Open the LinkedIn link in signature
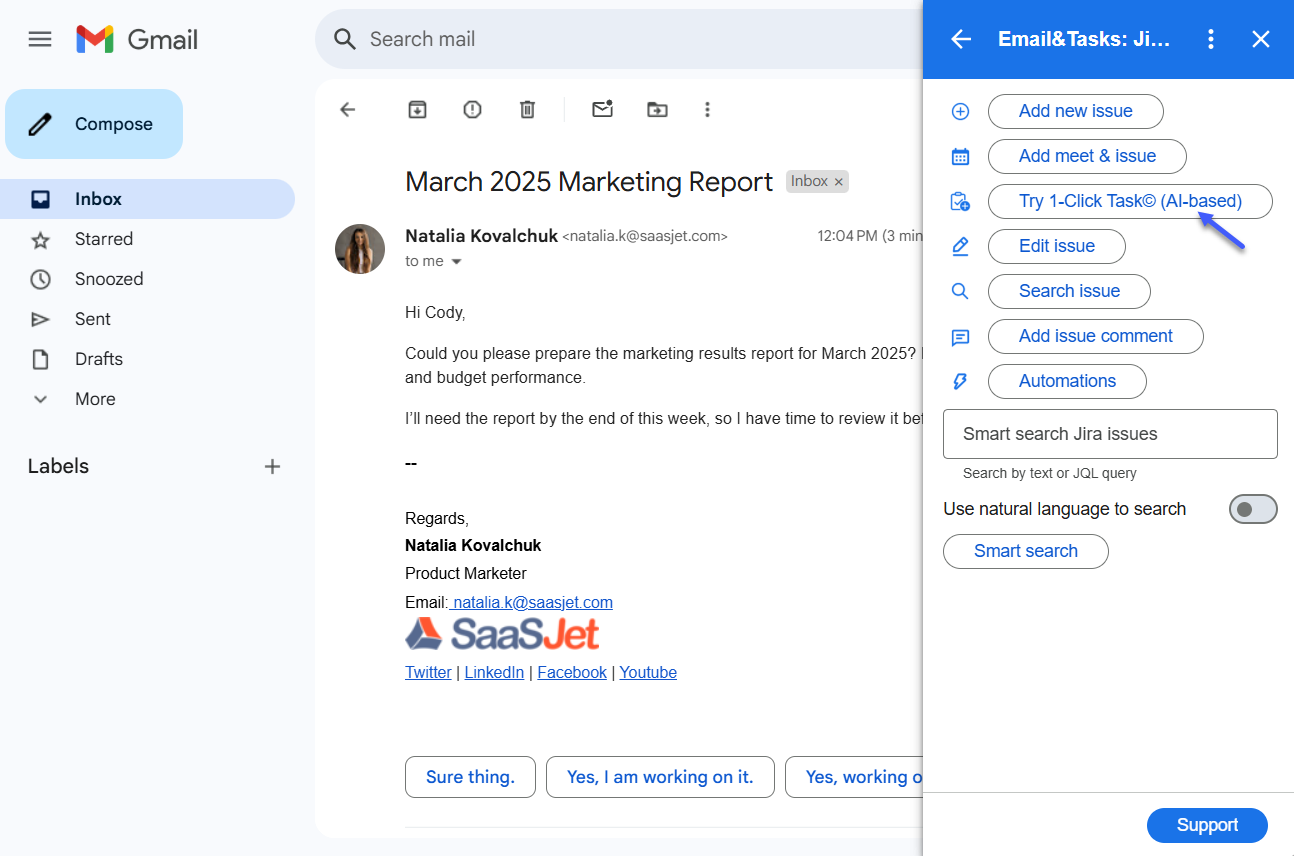The width and height of the screenshot is (1294, 856). [x=494, y=672]
